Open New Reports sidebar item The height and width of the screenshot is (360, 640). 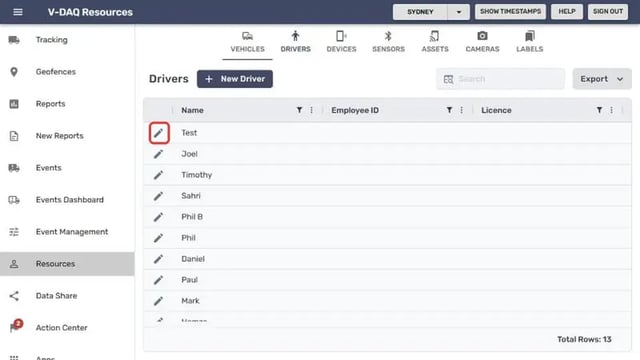(67, 136)
